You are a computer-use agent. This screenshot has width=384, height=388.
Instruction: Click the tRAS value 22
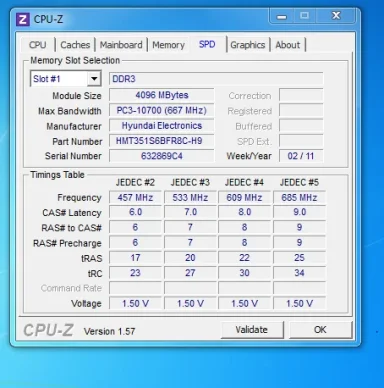click(x=244, y=258)
